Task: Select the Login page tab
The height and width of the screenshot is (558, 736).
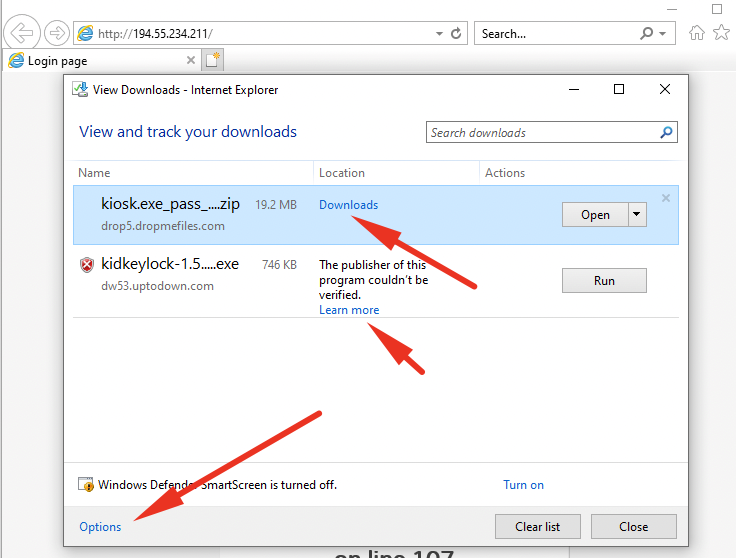Action: click(x=102, y=61)
